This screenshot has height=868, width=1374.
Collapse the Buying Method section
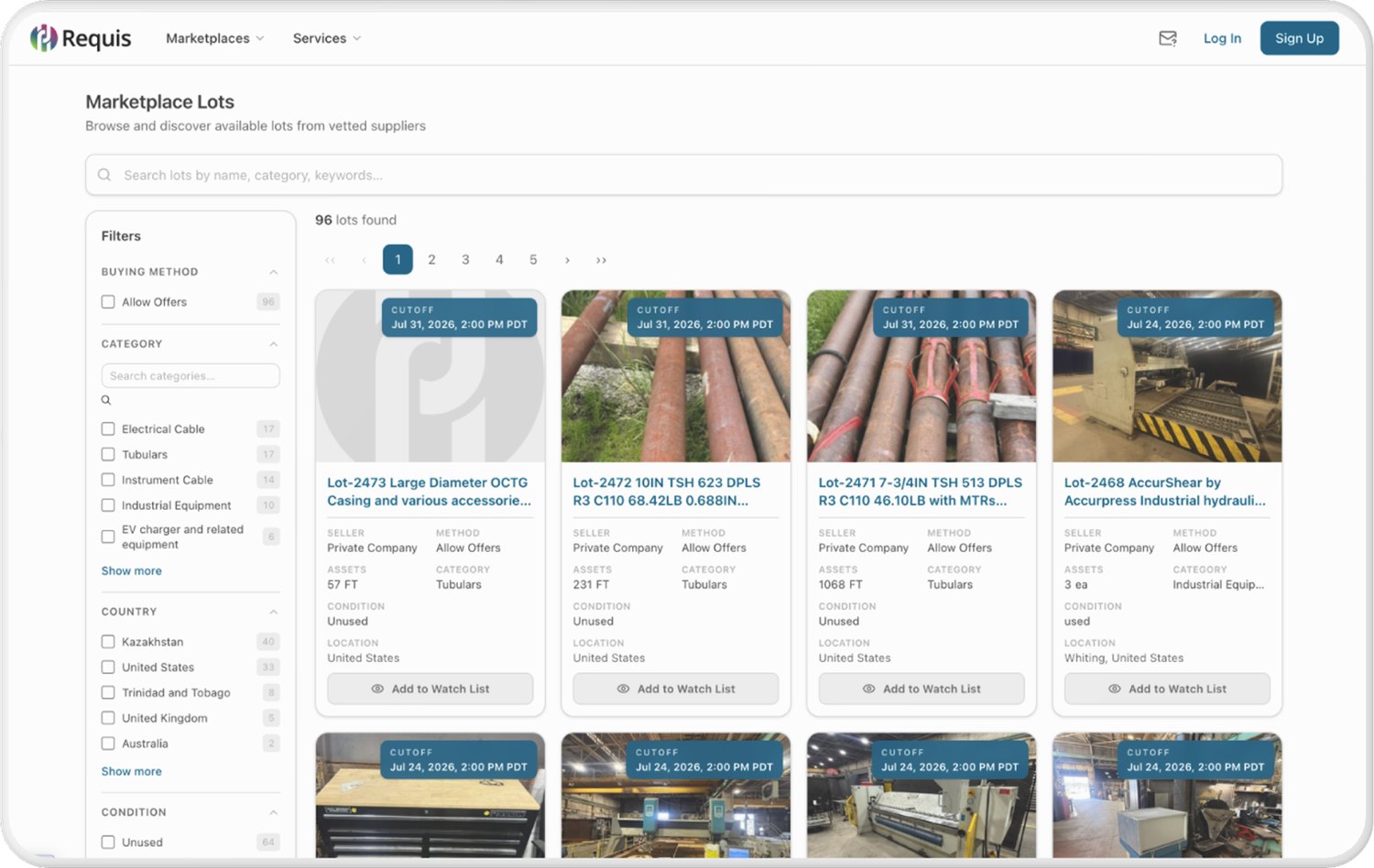[x=273, y=272]
